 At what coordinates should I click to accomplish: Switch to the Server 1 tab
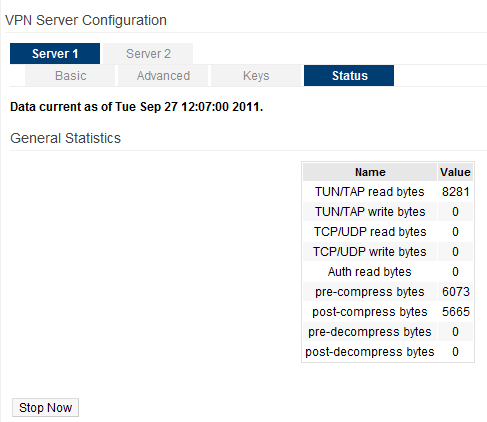pos(55,53)
